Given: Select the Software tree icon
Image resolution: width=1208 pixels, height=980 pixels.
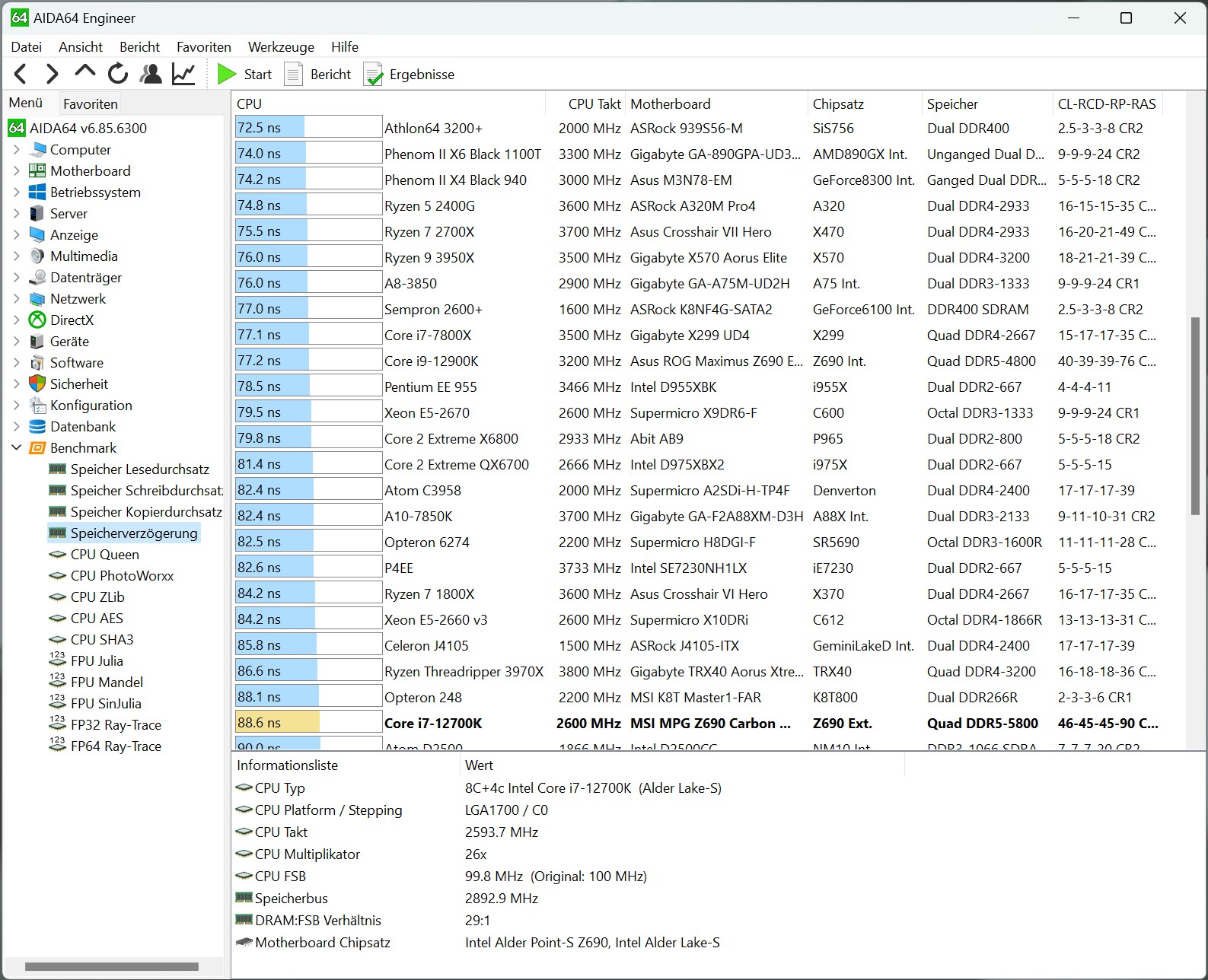Looking at the screenshot, I should point(37,363).
